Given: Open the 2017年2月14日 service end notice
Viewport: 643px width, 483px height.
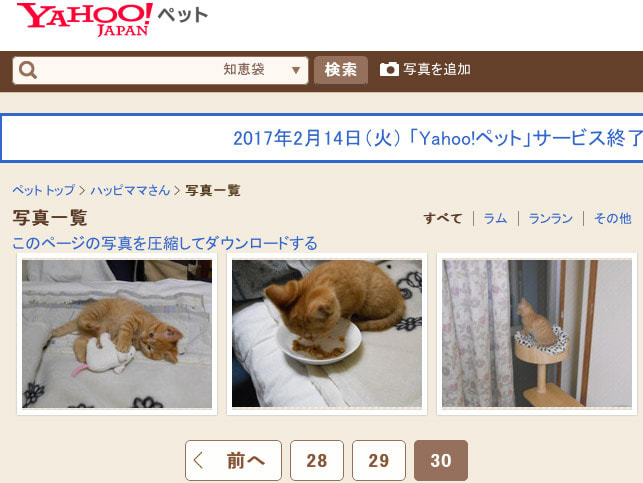Looking at the screenshot, I should (x=438, y=138).
